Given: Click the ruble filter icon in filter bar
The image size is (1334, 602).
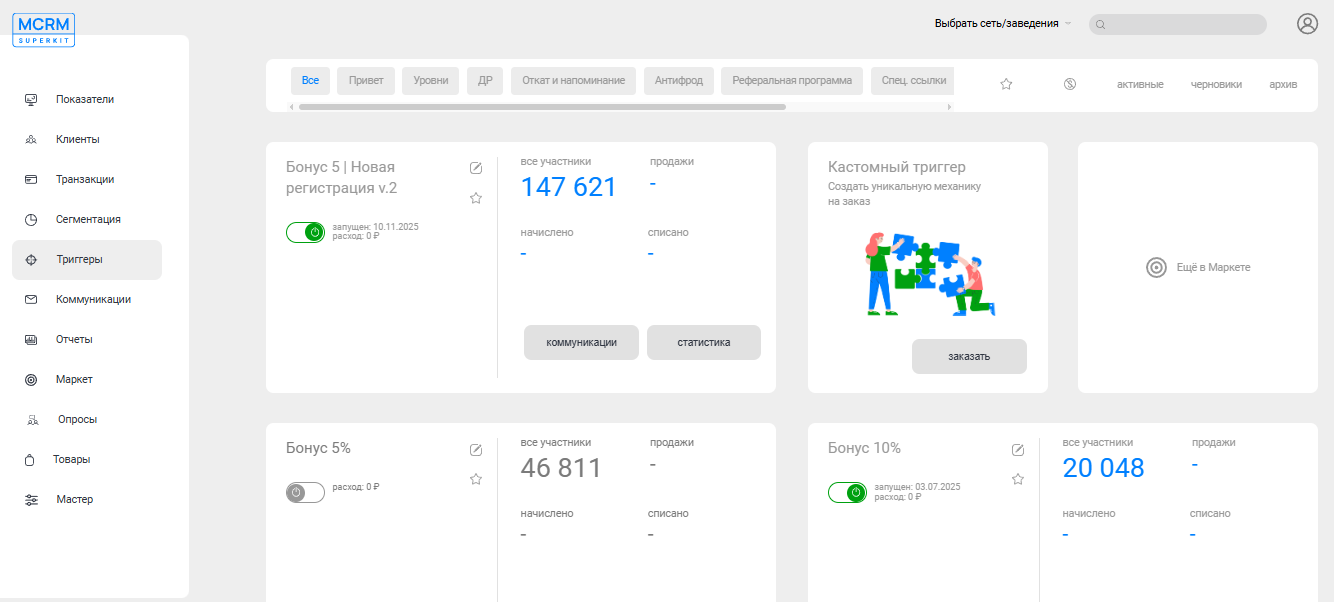Looking at the screenshot, I should tap(1069, 84).
